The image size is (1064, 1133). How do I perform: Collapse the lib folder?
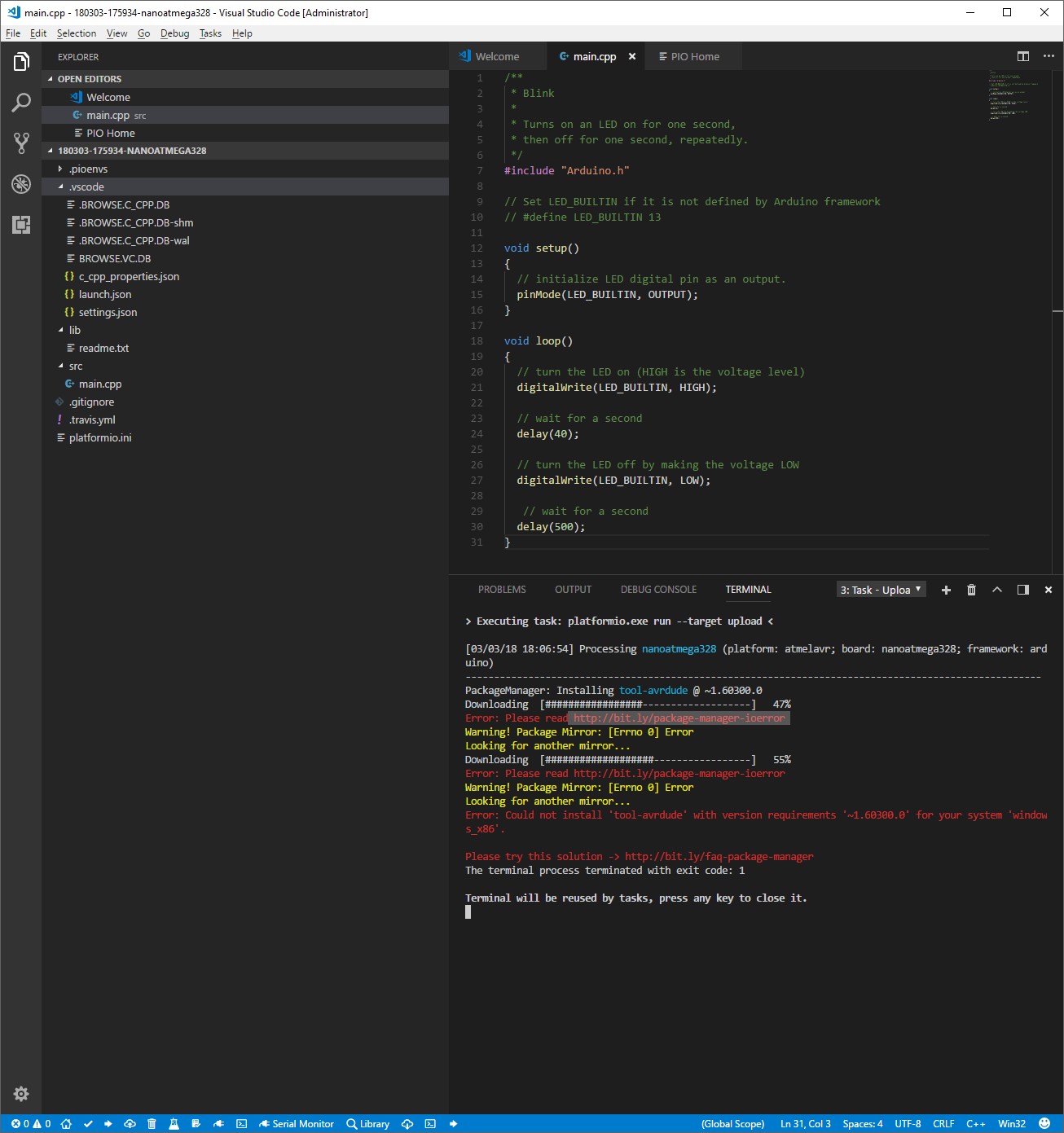coord(244,330)
